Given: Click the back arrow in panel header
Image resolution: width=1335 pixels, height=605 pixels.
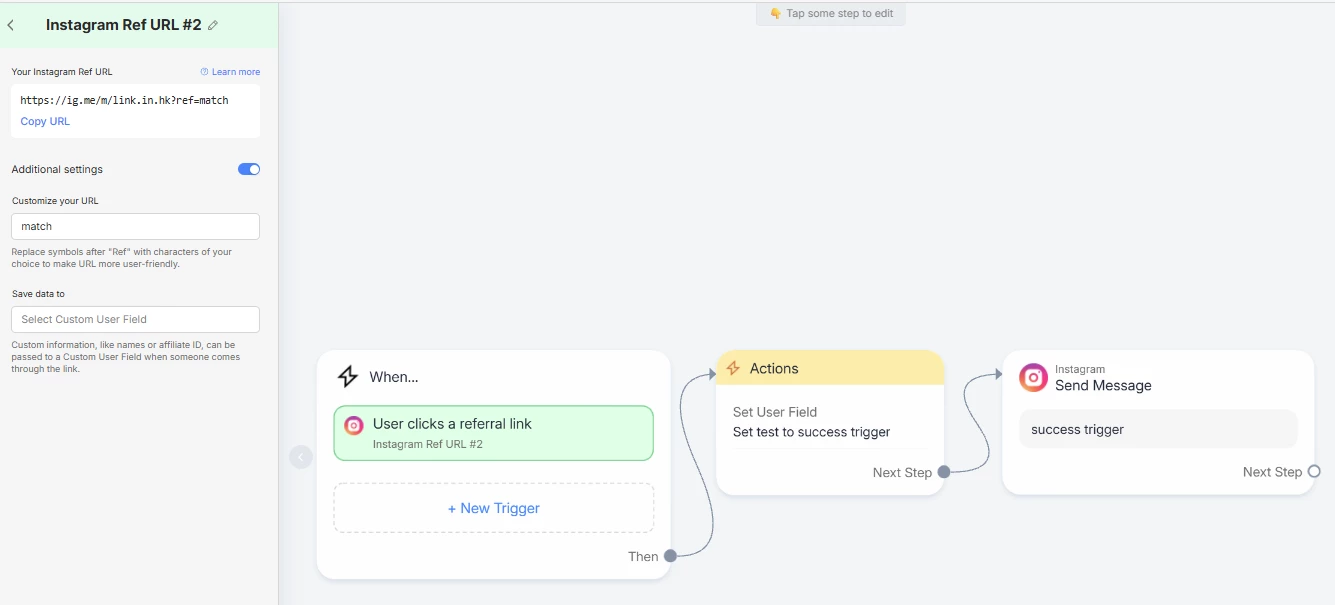Looking at the screenshot, I should pos(11,25).
